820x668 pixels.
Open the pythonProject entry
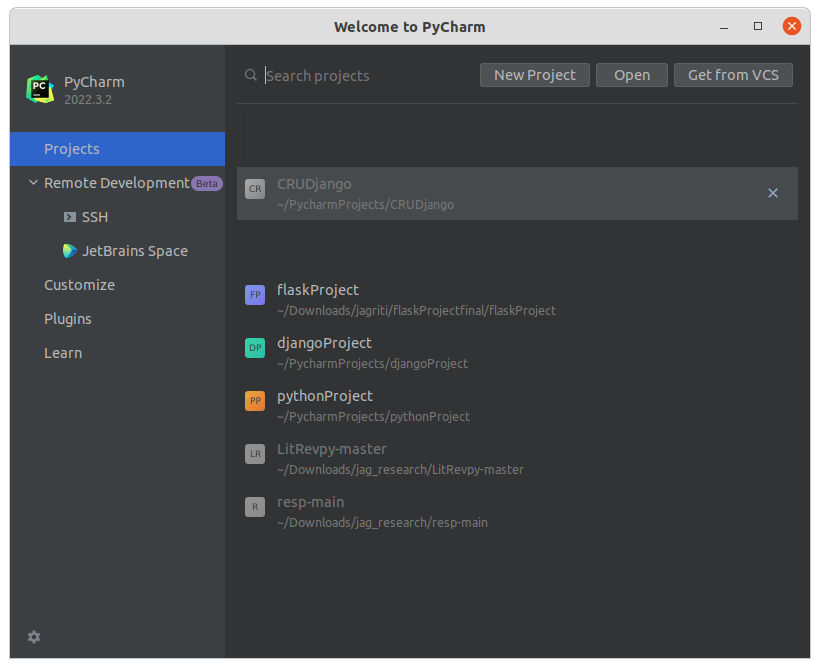517,405
